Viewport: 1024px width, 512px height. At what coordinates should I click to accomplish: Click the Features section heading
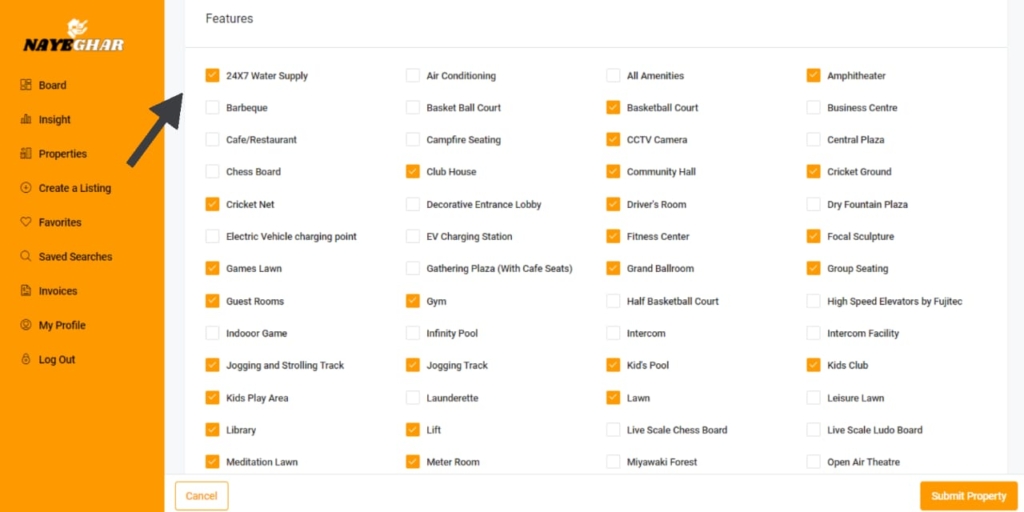pyautogui.click(x=229, y=18)
